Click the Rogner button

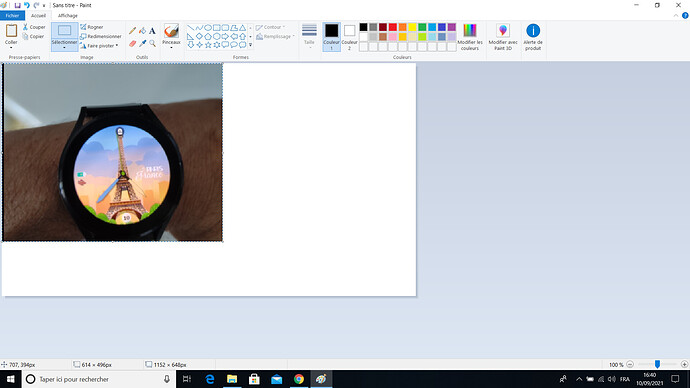pyautogui.click(x=92, y=27)
